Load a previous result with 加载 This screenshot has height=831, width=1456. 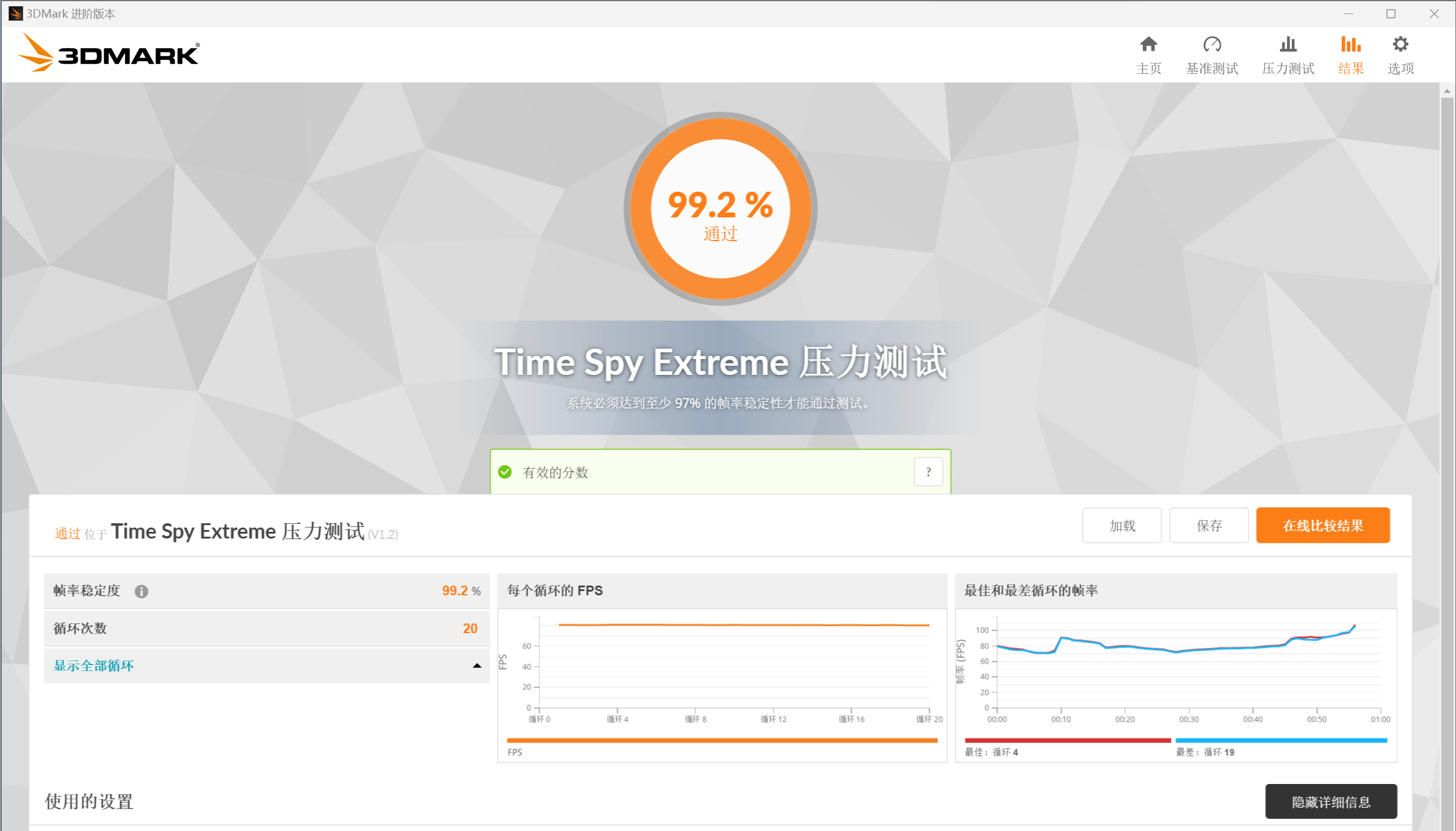1121,524
